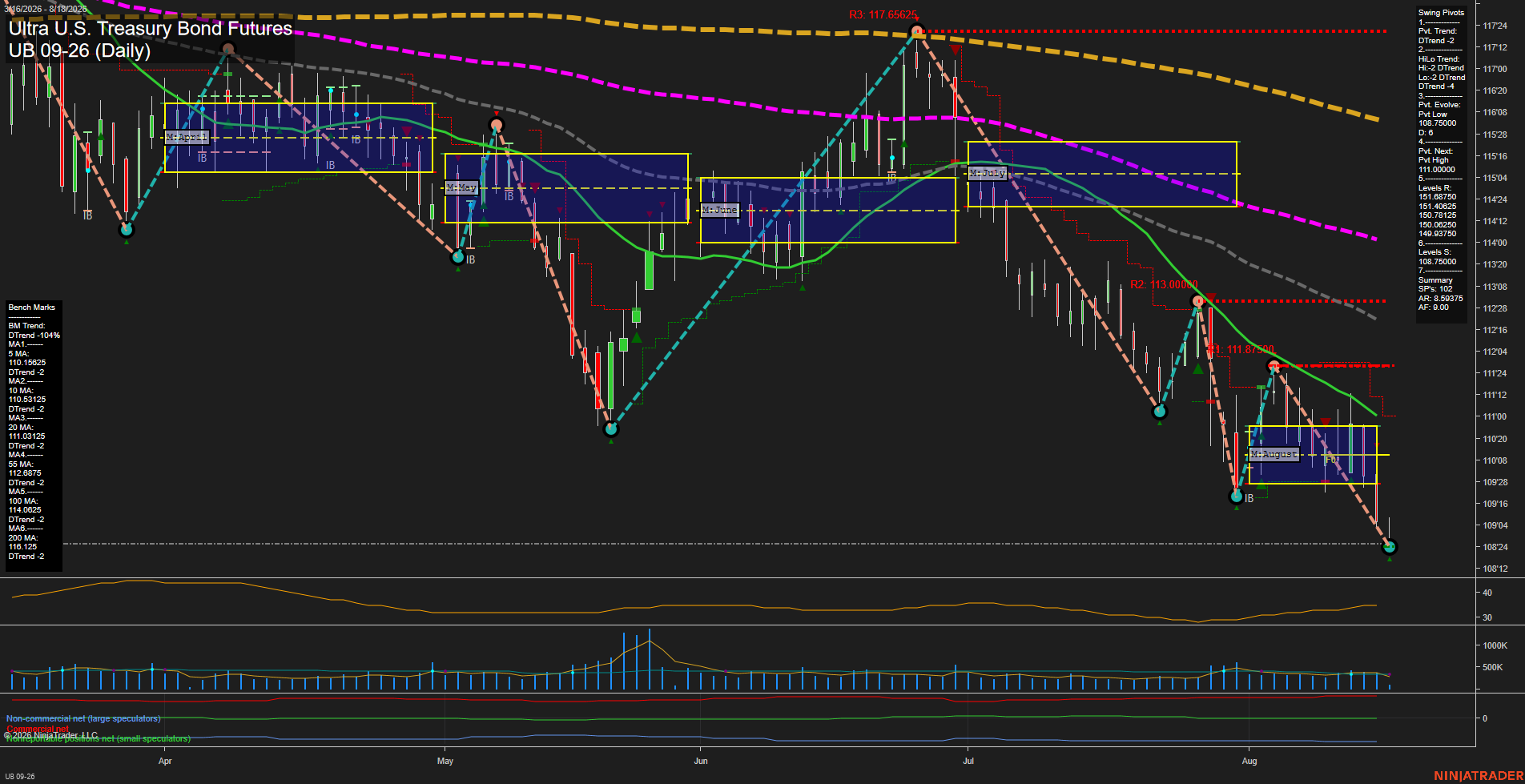The width and height of the screenshot is (1525, 784).
Task: Select the M:May monthly range label
Action: 461,187
